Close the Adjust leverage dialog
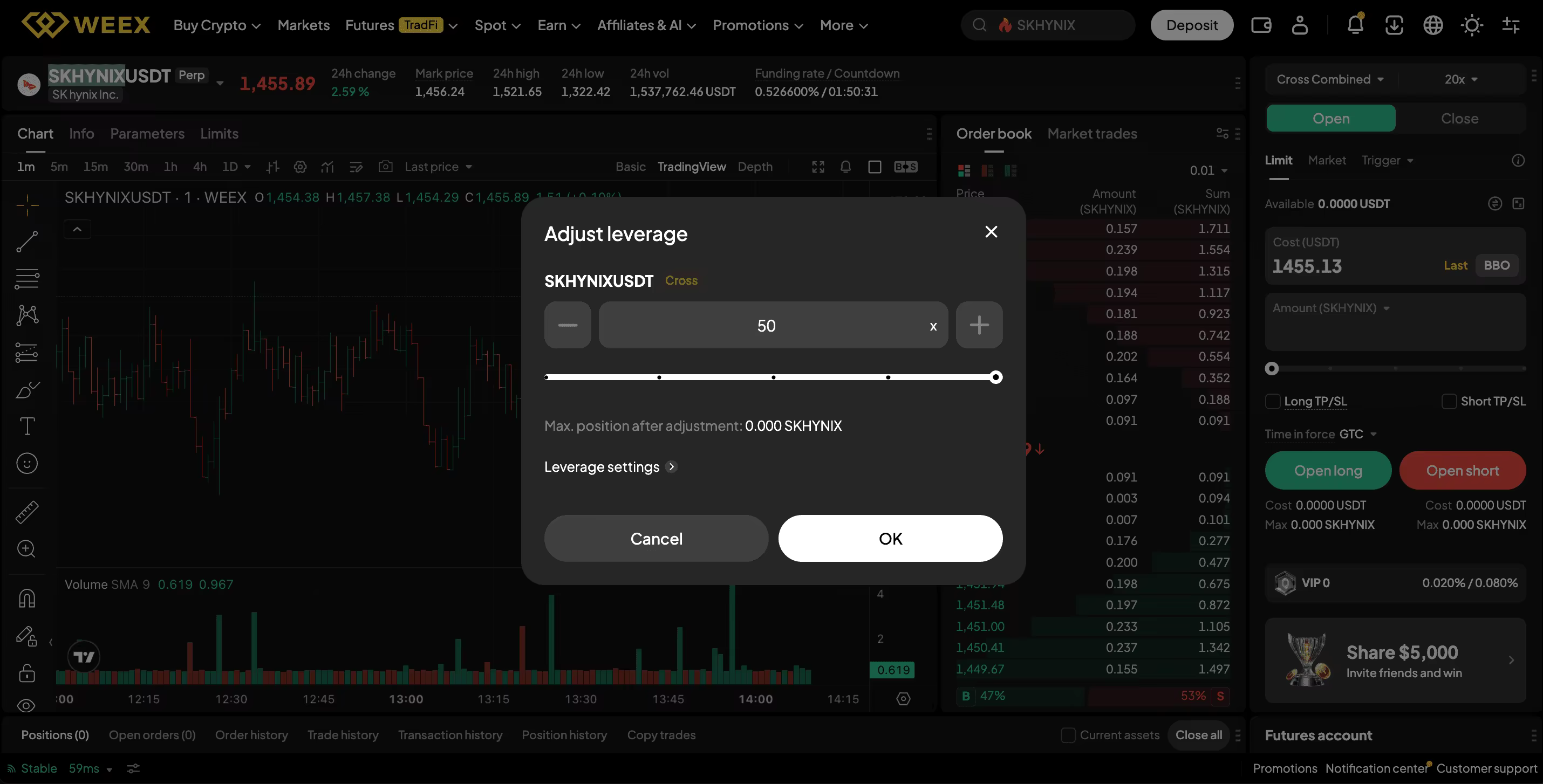This screenshot has height=784, width=1543. 991,232
